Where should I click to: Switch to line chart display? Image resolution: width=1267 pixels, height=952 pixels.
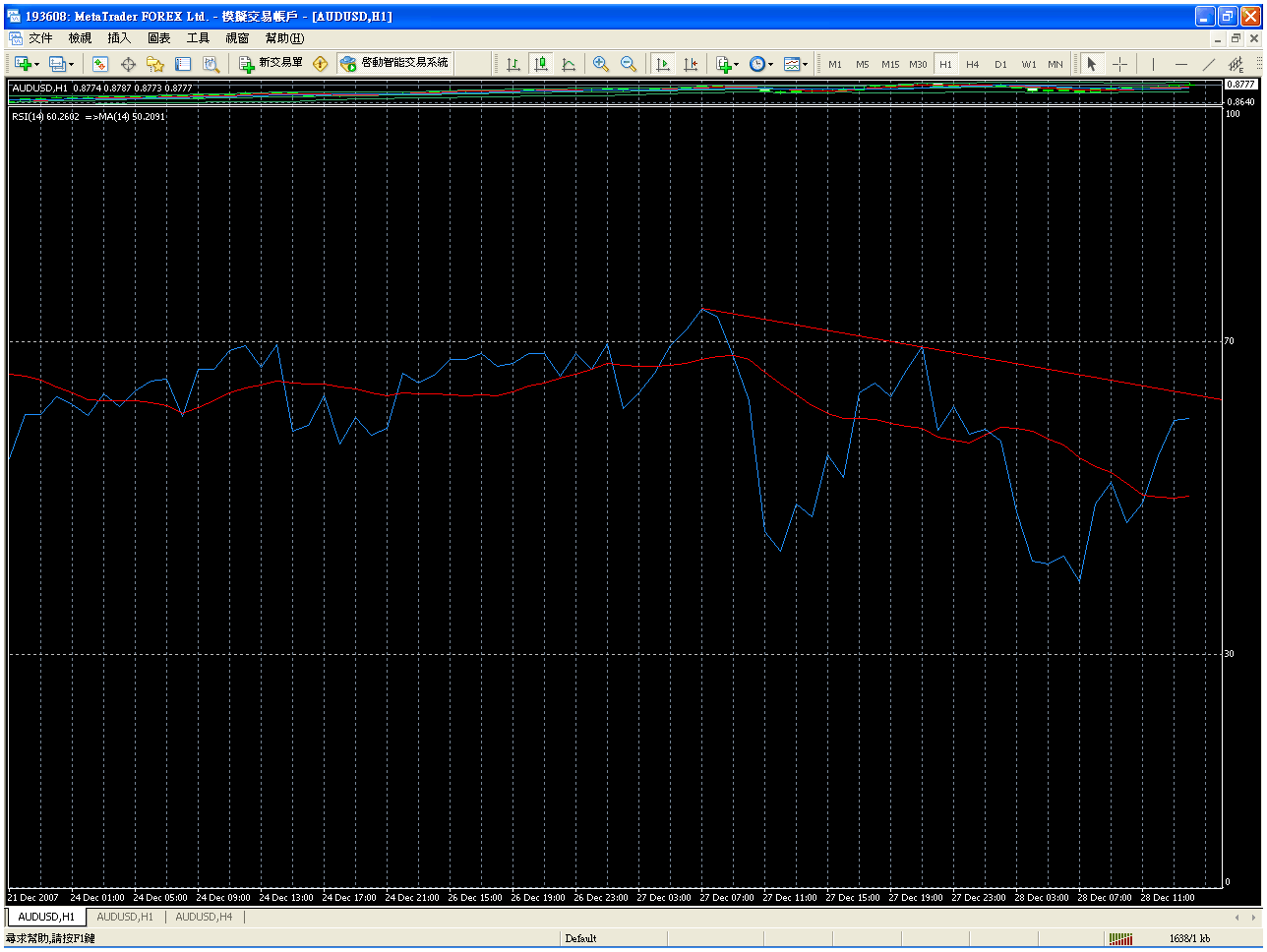569,64
